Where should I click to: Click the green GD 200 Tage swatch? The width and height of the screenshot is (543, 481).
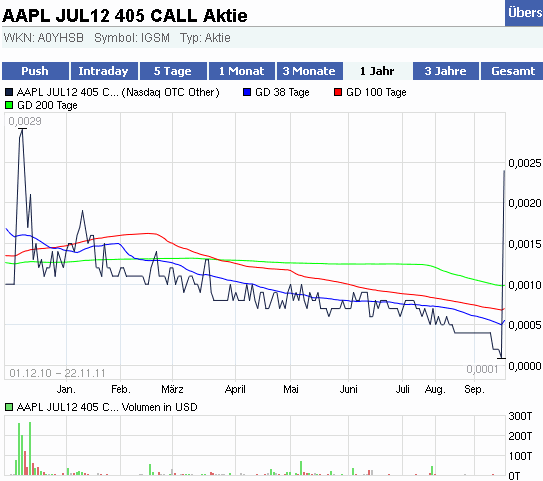[9, 105]
